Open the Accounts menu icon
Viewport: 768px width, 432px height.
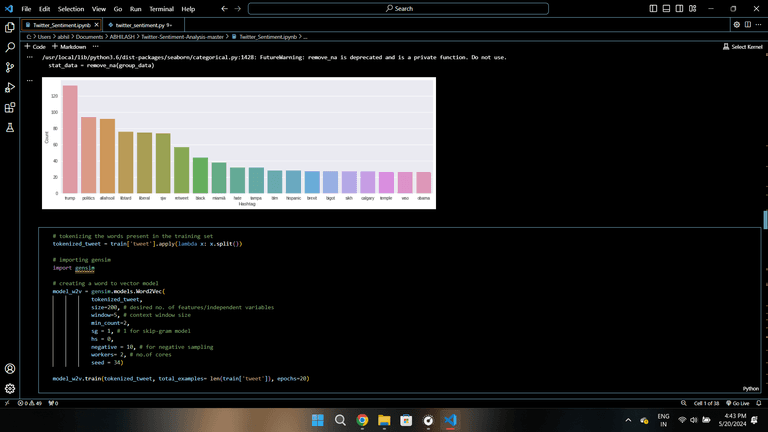pos(10,368)
